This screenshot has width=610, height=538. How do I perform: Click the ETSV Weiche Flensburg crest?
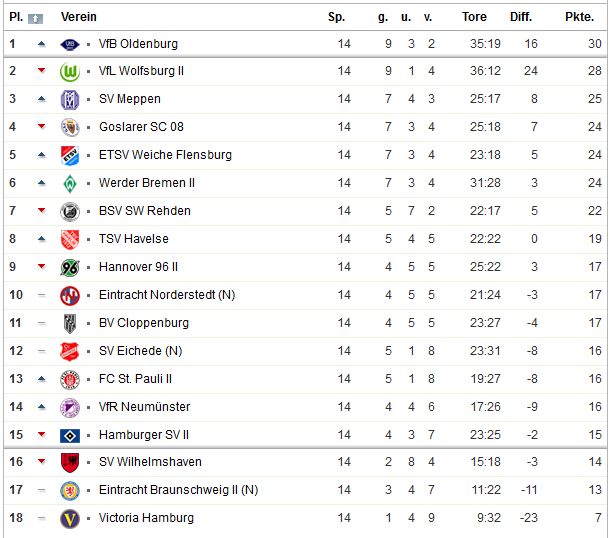pyautogui.click(x=70, y=155)
